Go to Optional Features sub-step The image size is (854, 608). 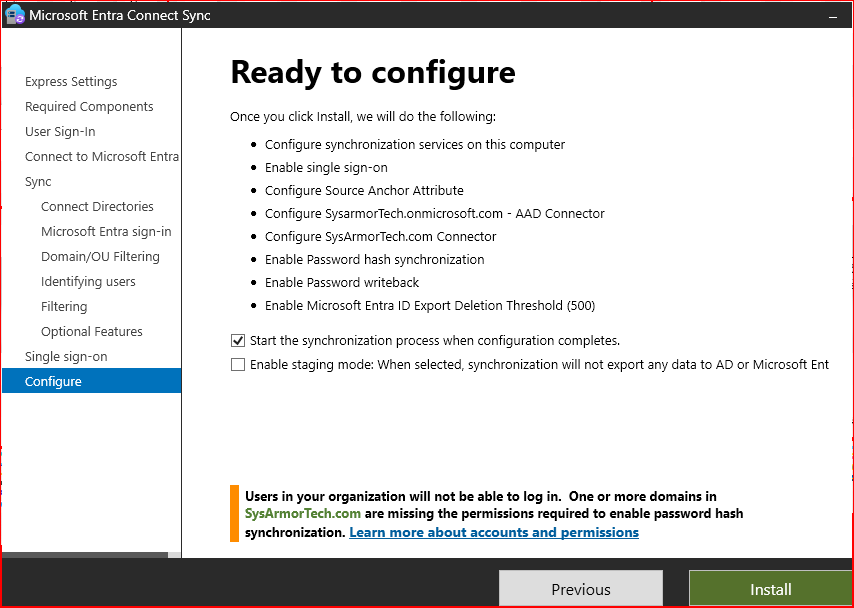(x=92, y=332)
